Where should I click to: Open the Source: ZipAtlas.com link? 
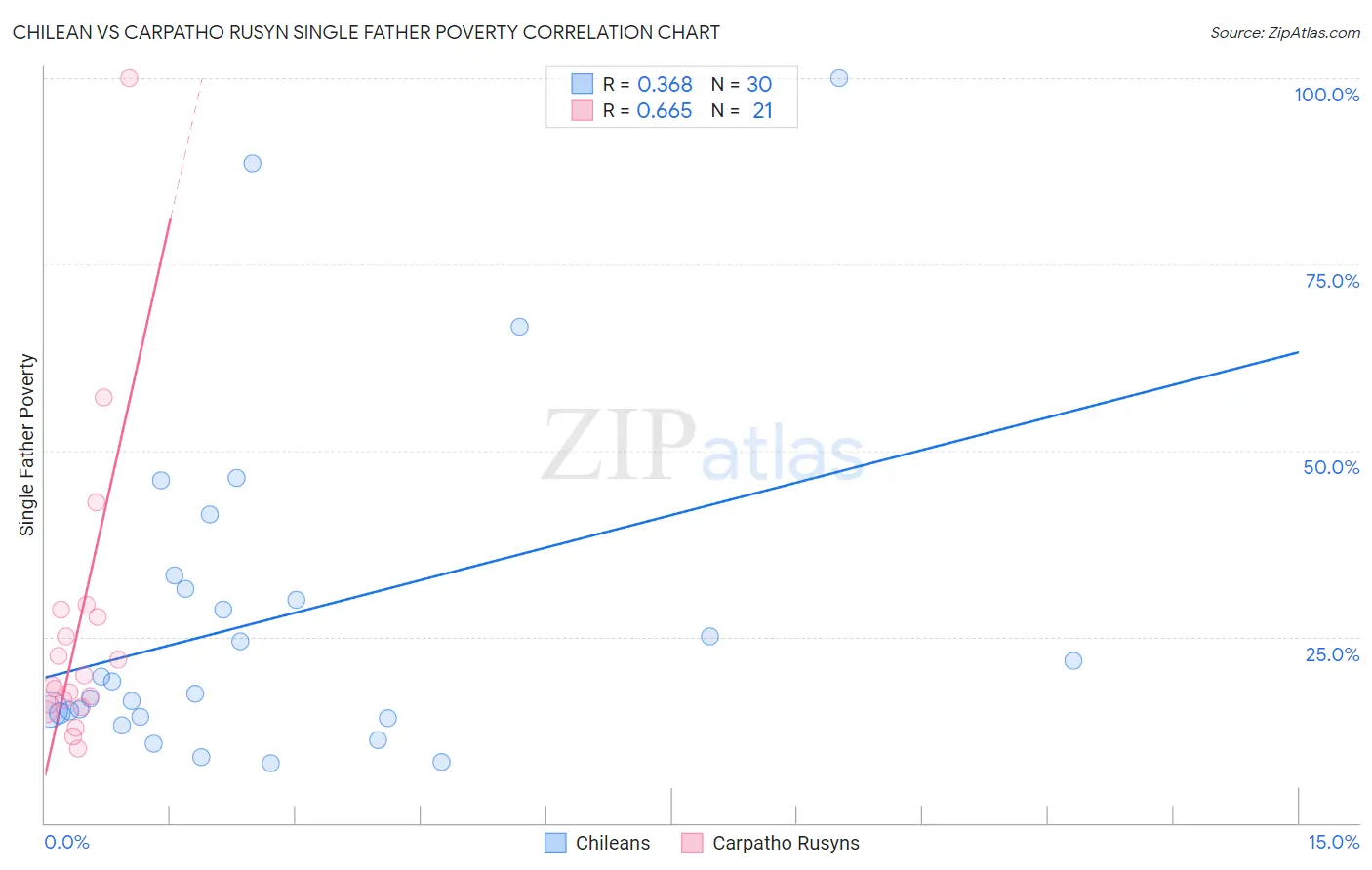pos(1285,33)
